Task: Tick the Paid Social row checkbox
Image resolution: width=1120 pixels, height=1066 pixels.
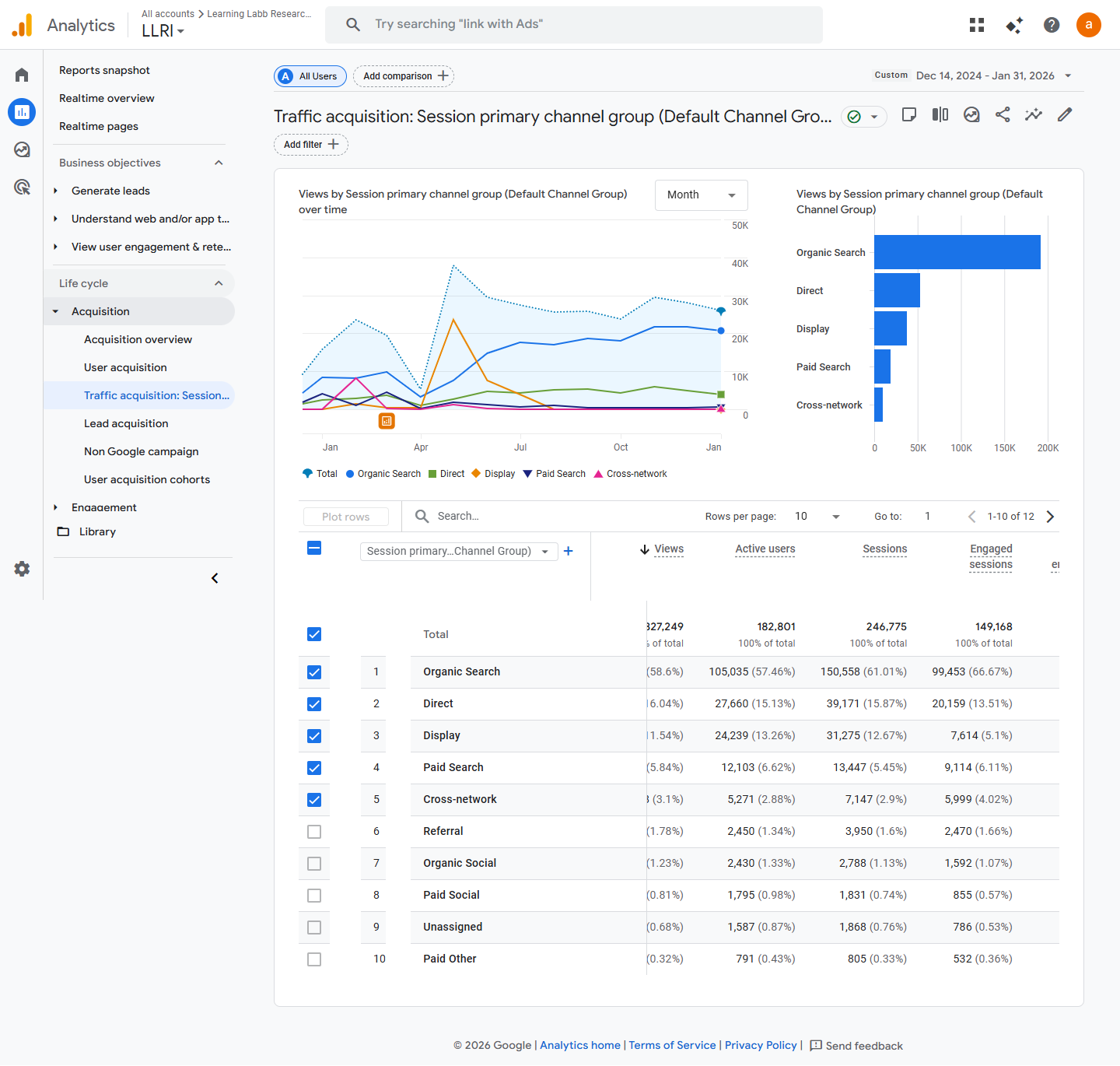Action: click(x=314, y=896)
